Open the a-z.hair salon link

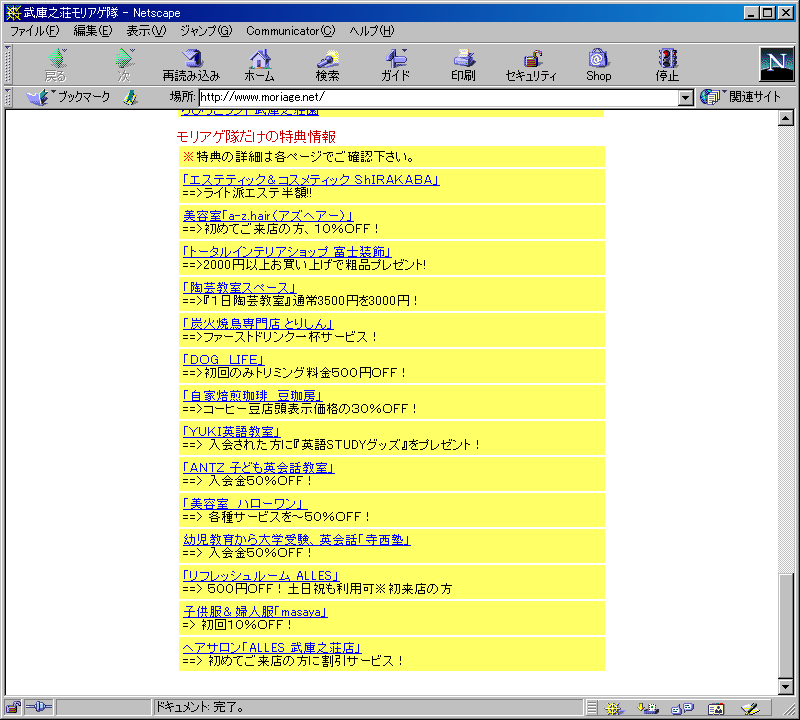268,216
